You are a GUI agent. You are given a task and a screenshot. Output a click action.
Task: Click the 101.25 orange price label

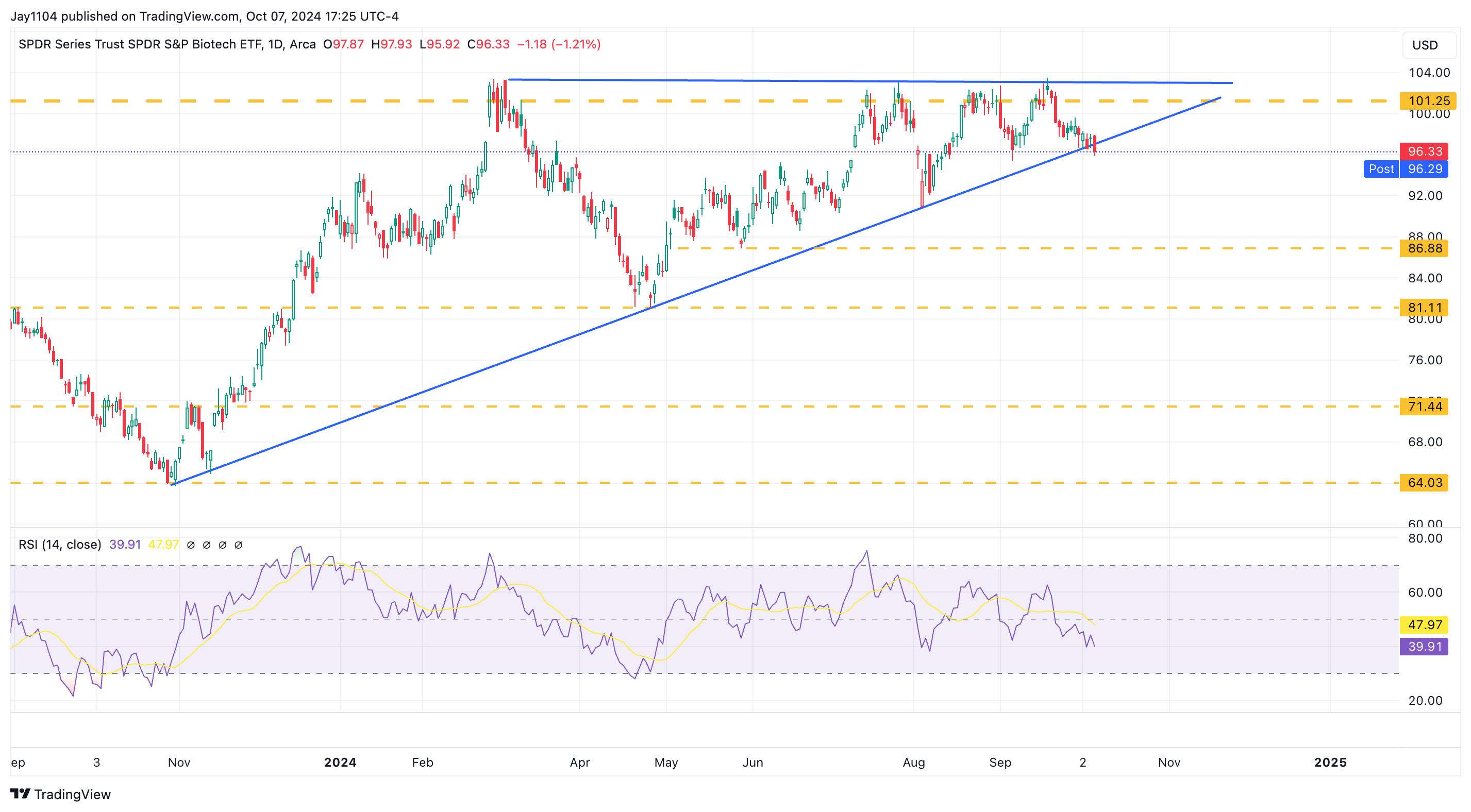pos(1428,101)
